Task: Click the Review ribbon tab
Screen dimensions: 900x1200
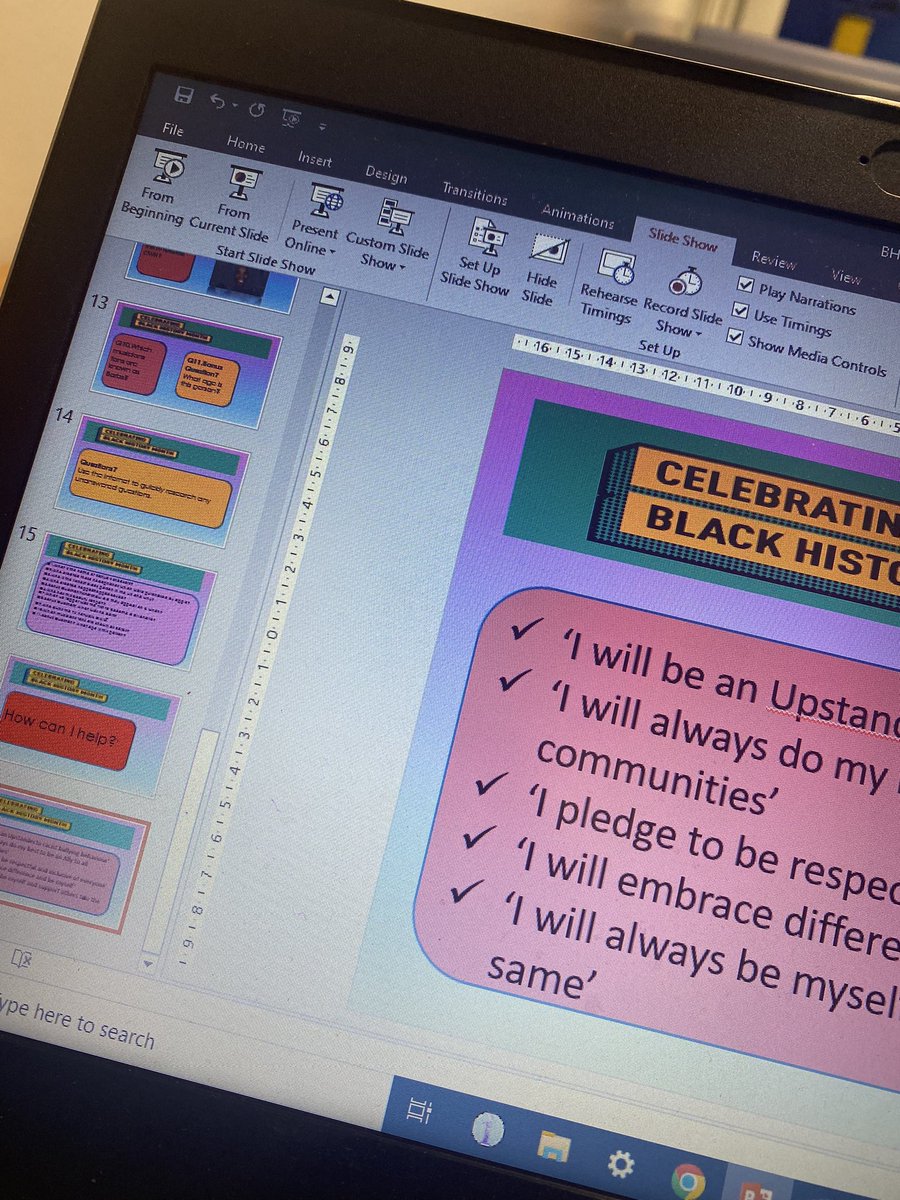Action: (774, 257)
